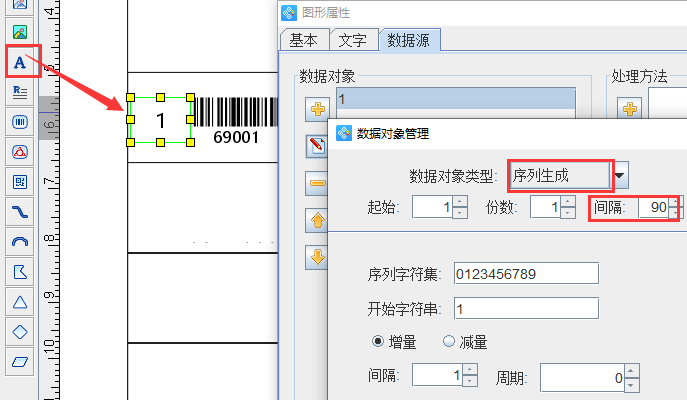Click the 序列生成 type combo box
This screenshot has height=400, width=687.
560,176
